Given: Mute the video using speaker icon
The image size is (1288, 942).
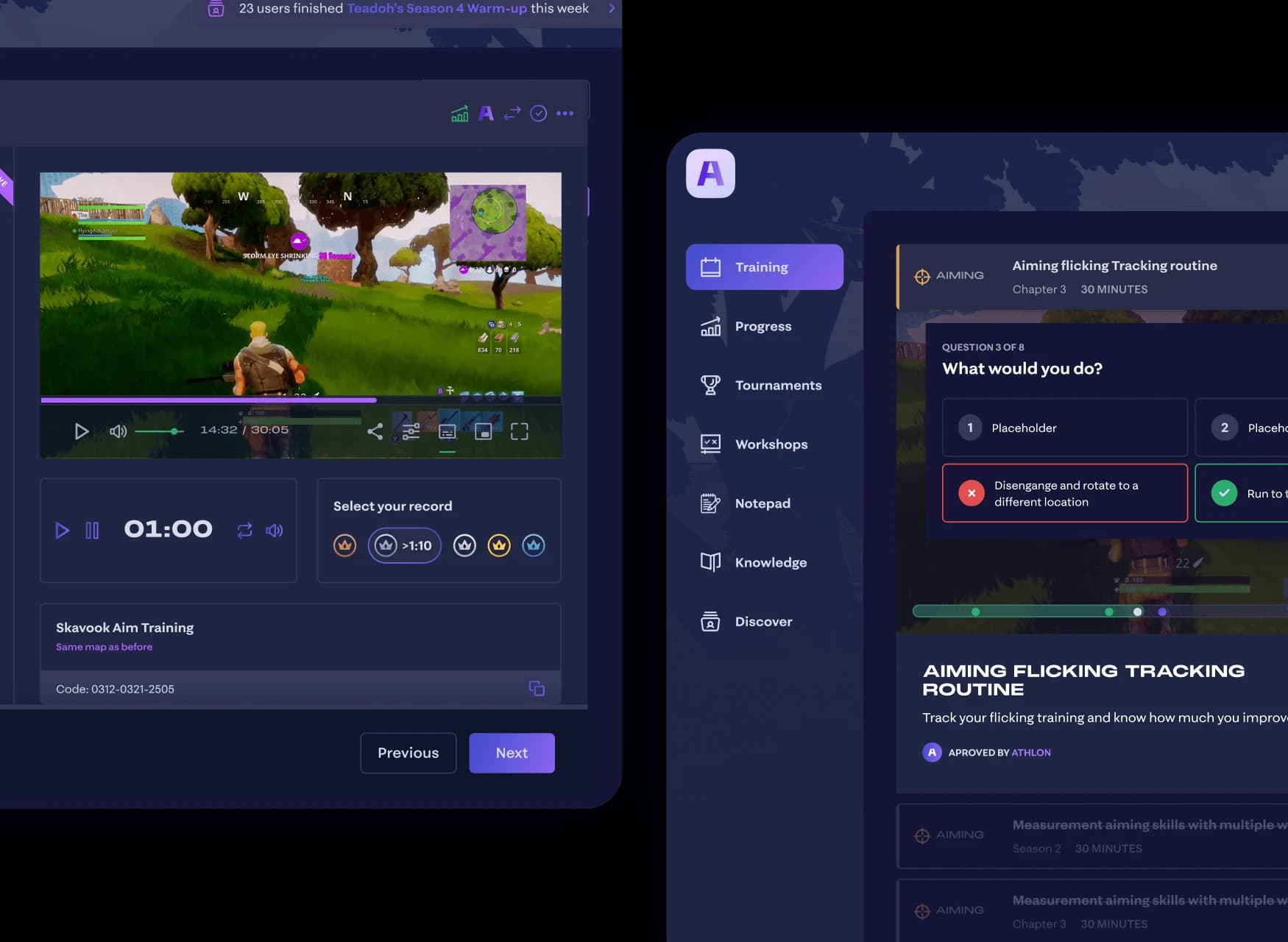Looking at the screenshot, I should click(x=118, y=431).
